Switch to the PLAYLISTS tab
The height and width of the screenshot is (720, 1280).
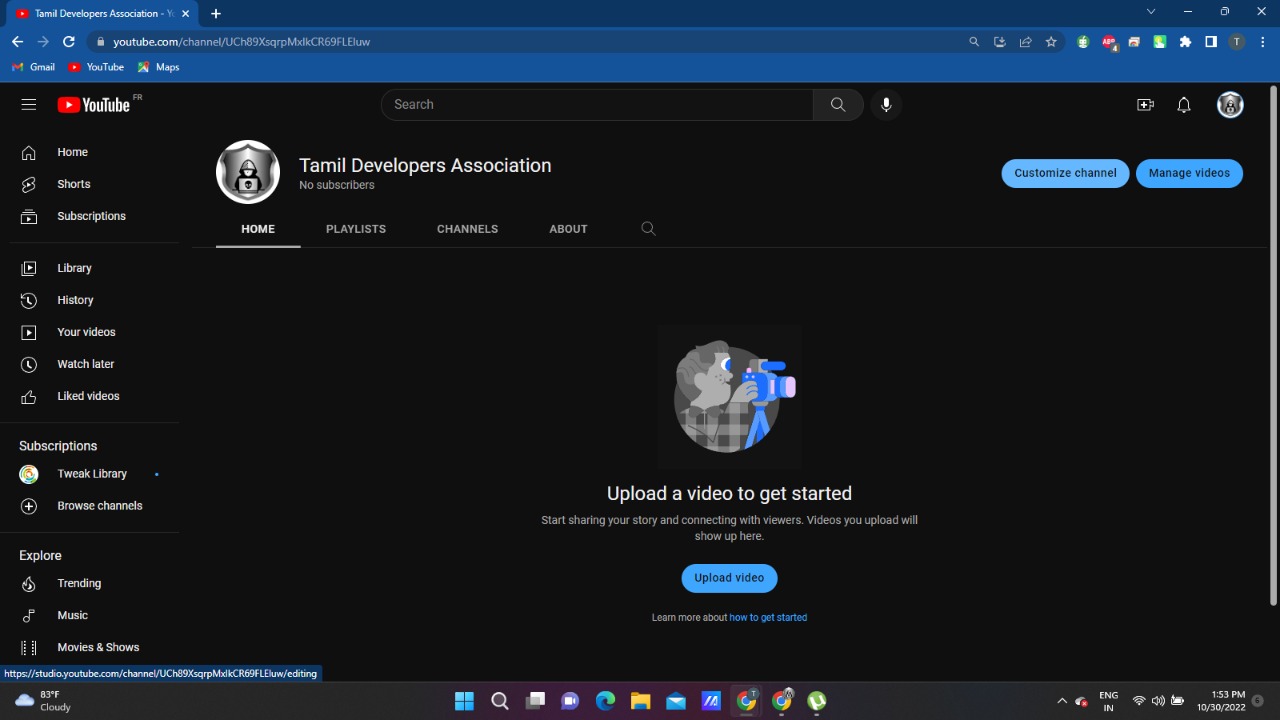(x=356, y=229)
